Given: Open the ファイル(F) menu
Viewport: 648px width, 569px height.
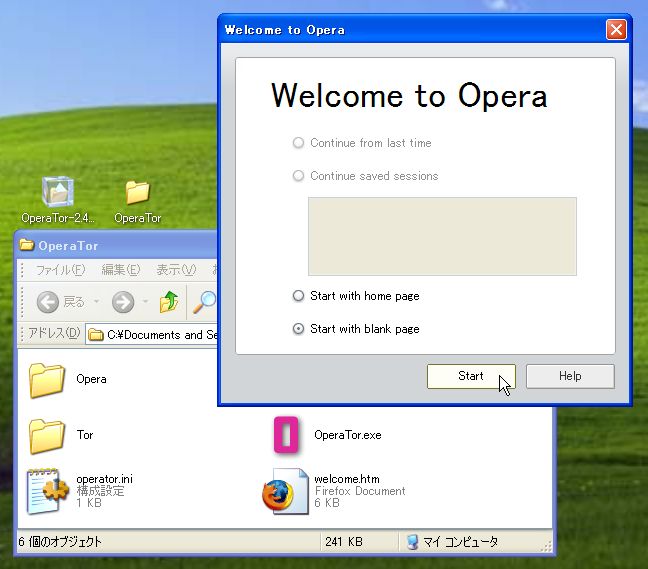Looking at the screenshot, I should [60, 270].
